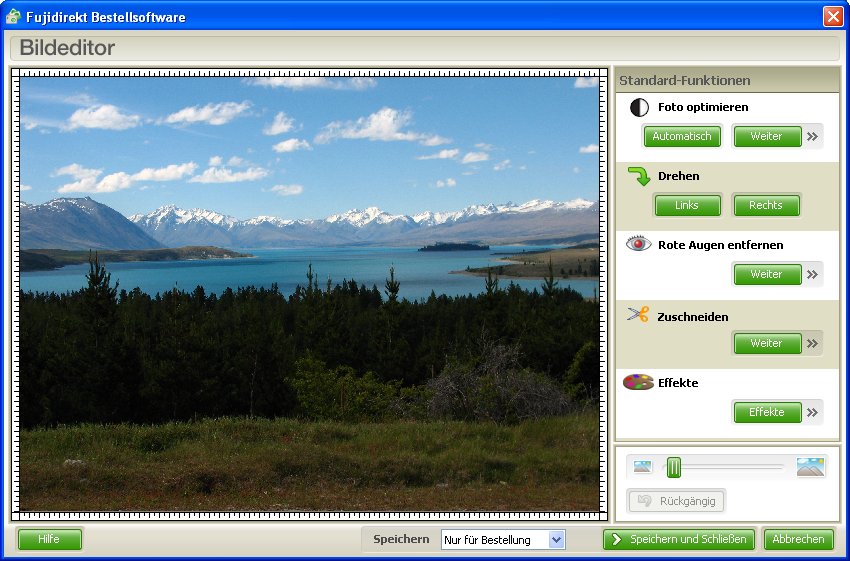
Task: Click the green Drehen rotate arrow icon
Action: [x=639, y=176]
